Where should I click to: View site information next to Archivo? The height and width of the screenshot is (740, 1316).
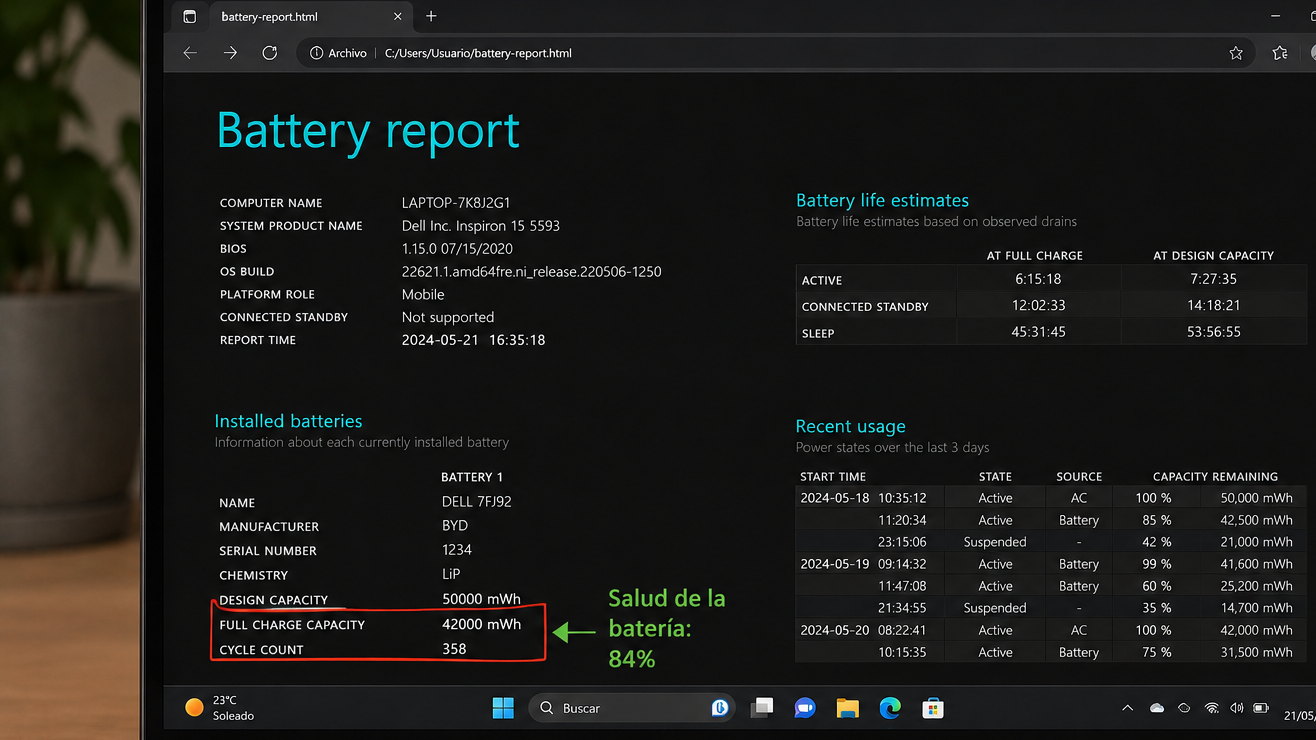point(316,53)
